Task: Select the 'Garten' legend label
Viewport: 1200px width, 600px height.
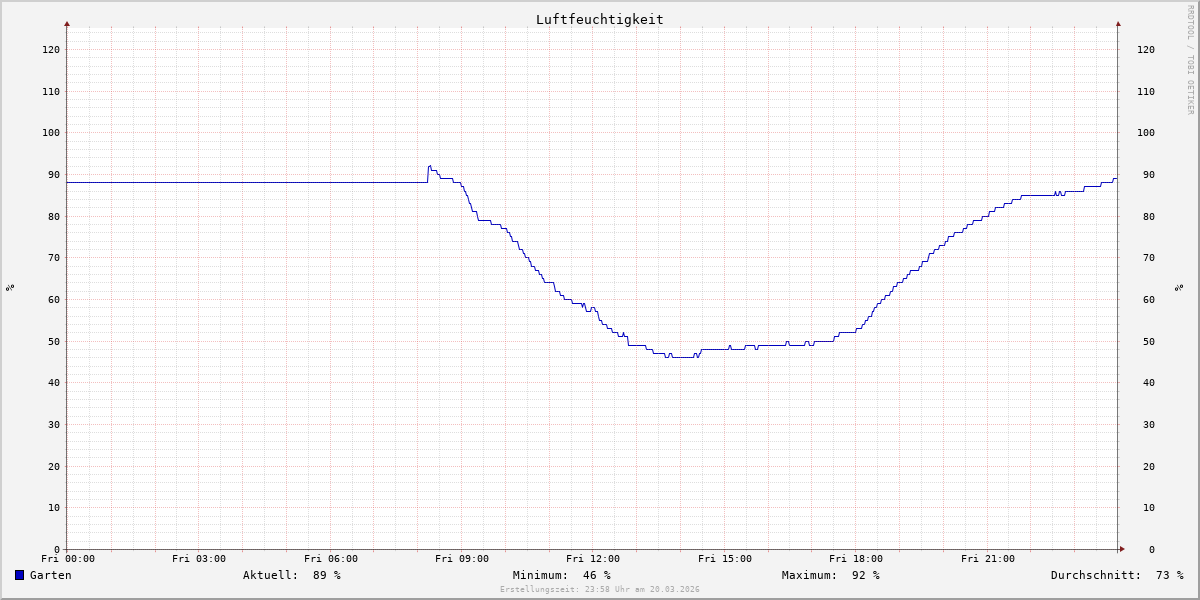Action: 51,575
